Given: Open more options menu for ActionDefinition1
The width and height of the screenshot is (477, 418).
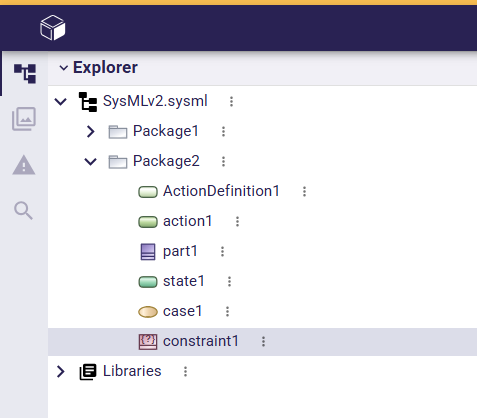Looking at the screenshot, I should pos(304,191).
